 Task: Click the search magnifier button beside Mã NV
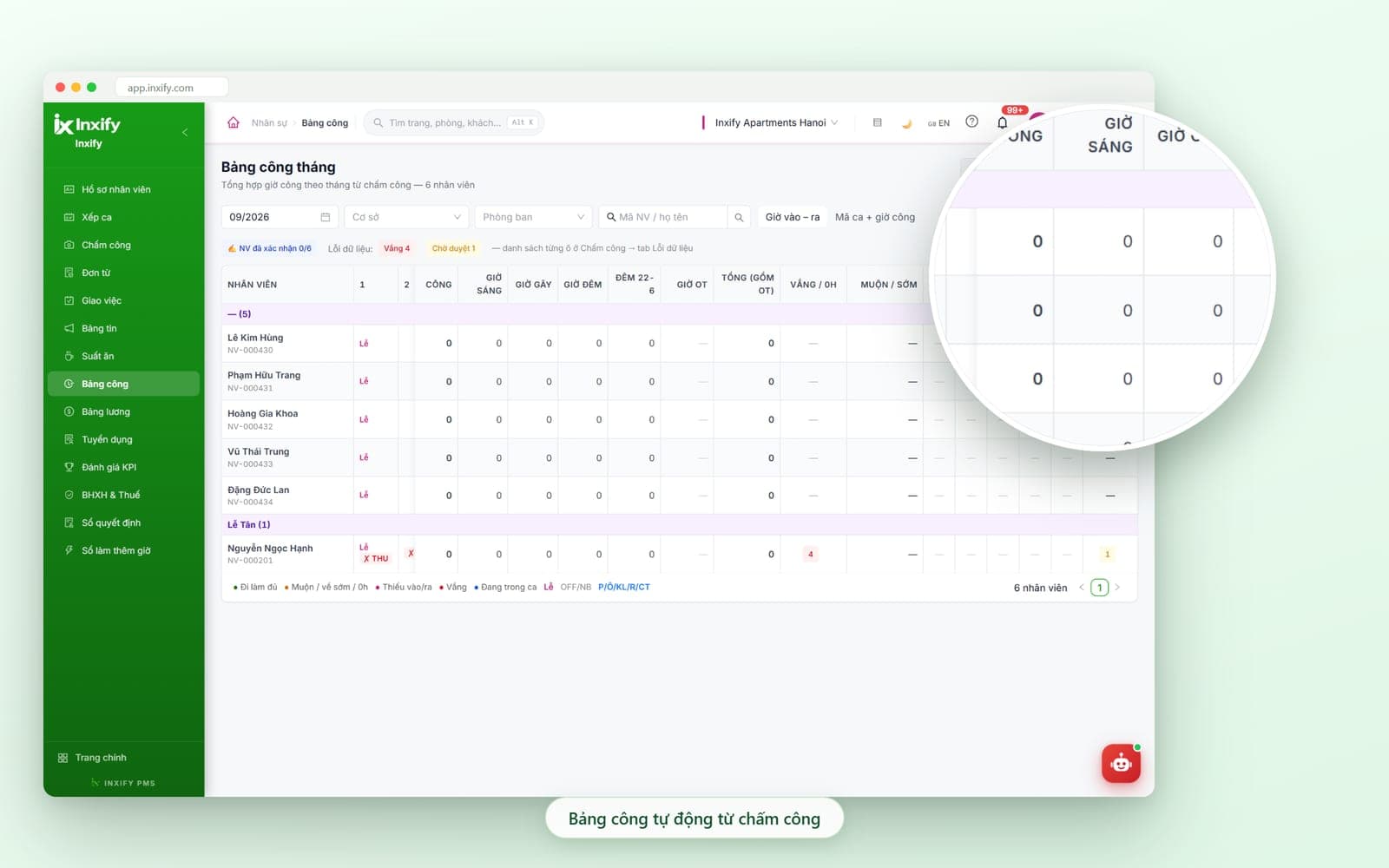click(x=739, y=217)
